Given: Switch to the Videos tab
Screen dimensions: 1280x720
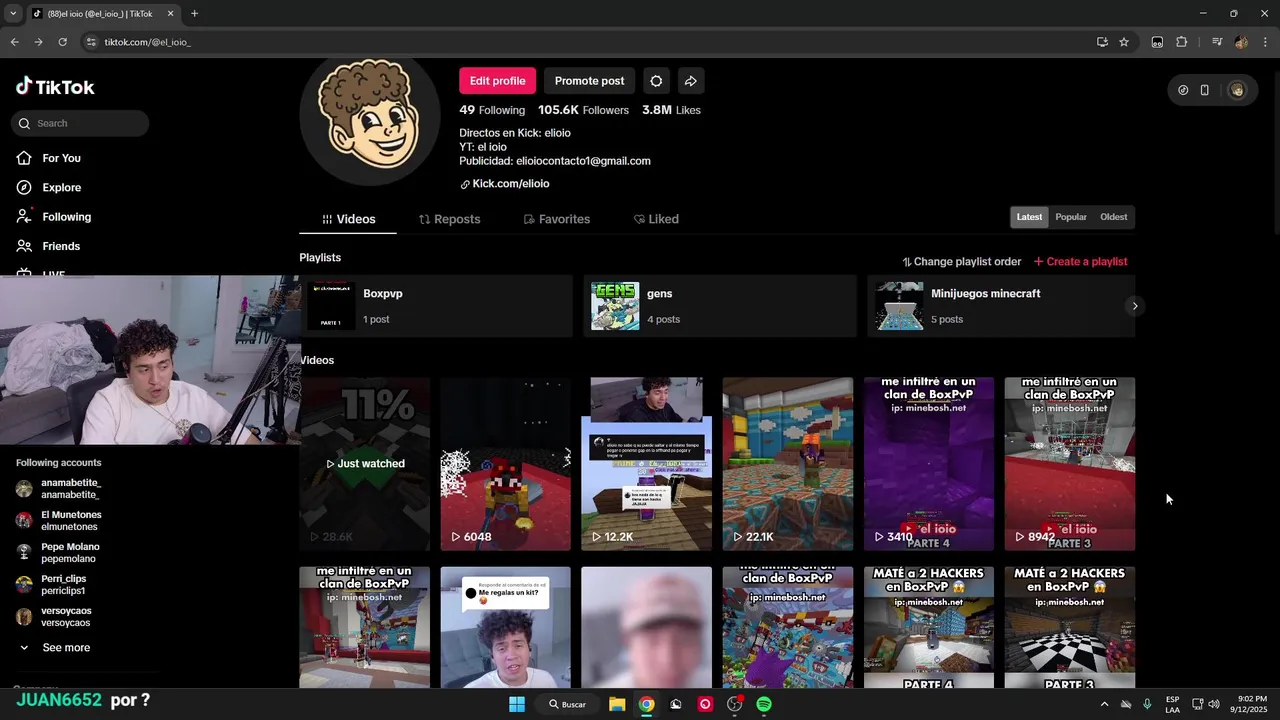Looking at the screenshot, I should (348, 219).
